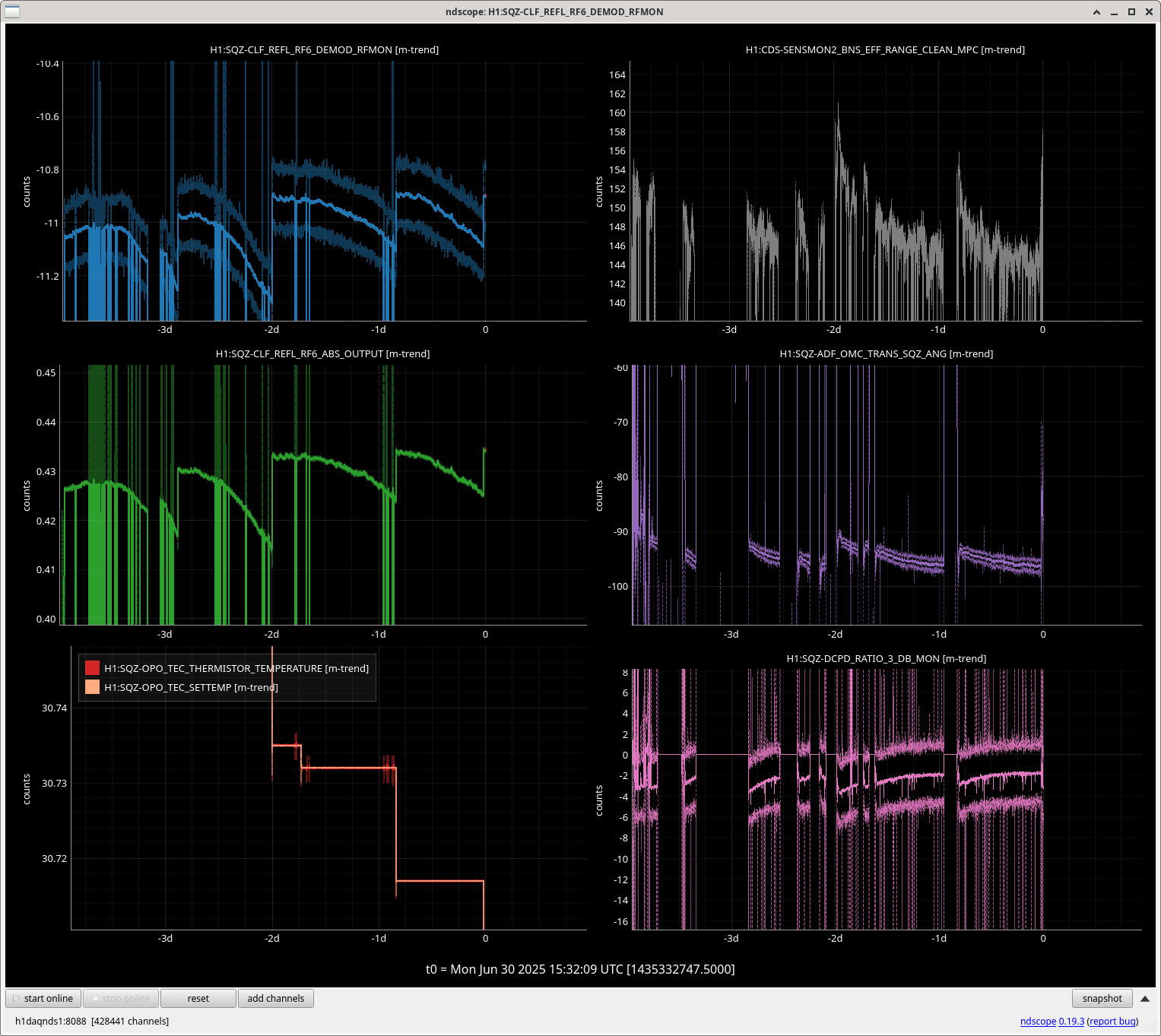The width and height of the screenshot is (1161, 1036).
Task: Click the 164 y-axis value on range plot
Action: tap(617, 74)
